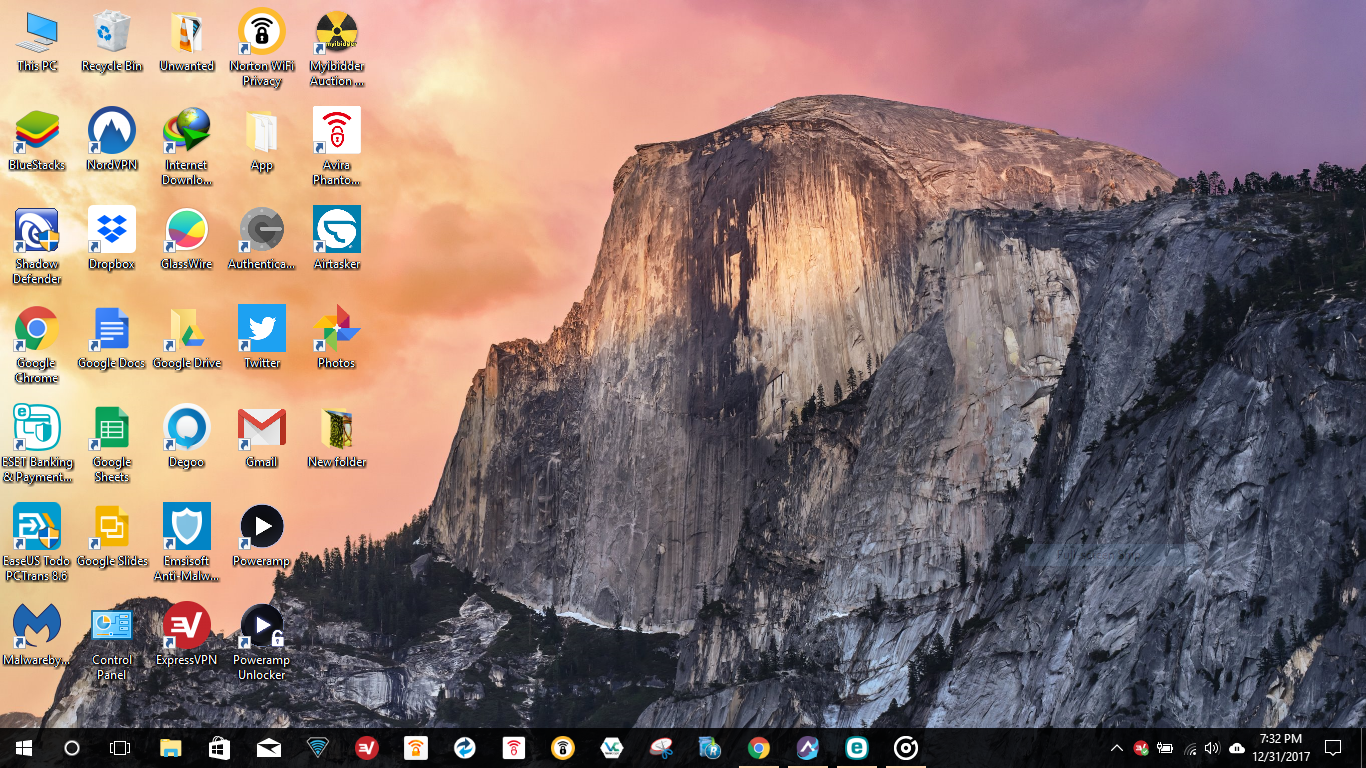This screenshot has width=1366, height=768.
Task: Click the blue triangular Wi-Fi icon on taskbar
Action: (318, 748)
